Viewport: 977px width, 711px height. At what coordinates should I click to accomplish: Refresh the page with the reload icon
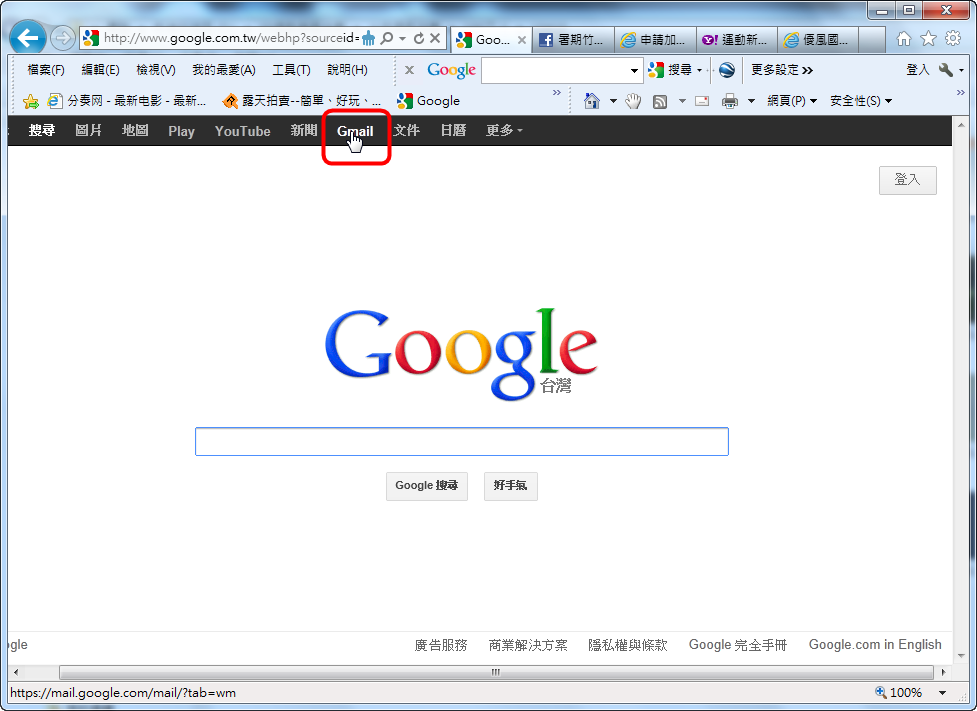[x=419, y=39]
